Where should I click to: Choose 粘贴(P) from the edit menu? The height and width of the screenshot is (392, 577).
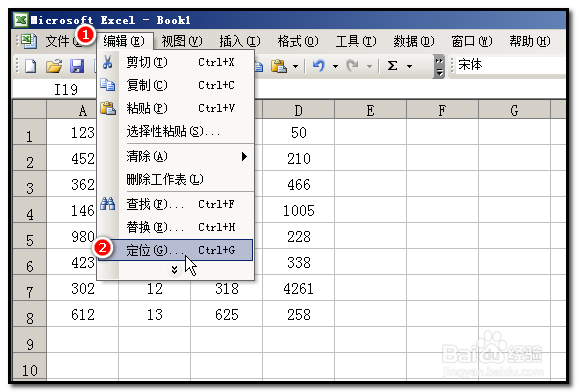176,108
